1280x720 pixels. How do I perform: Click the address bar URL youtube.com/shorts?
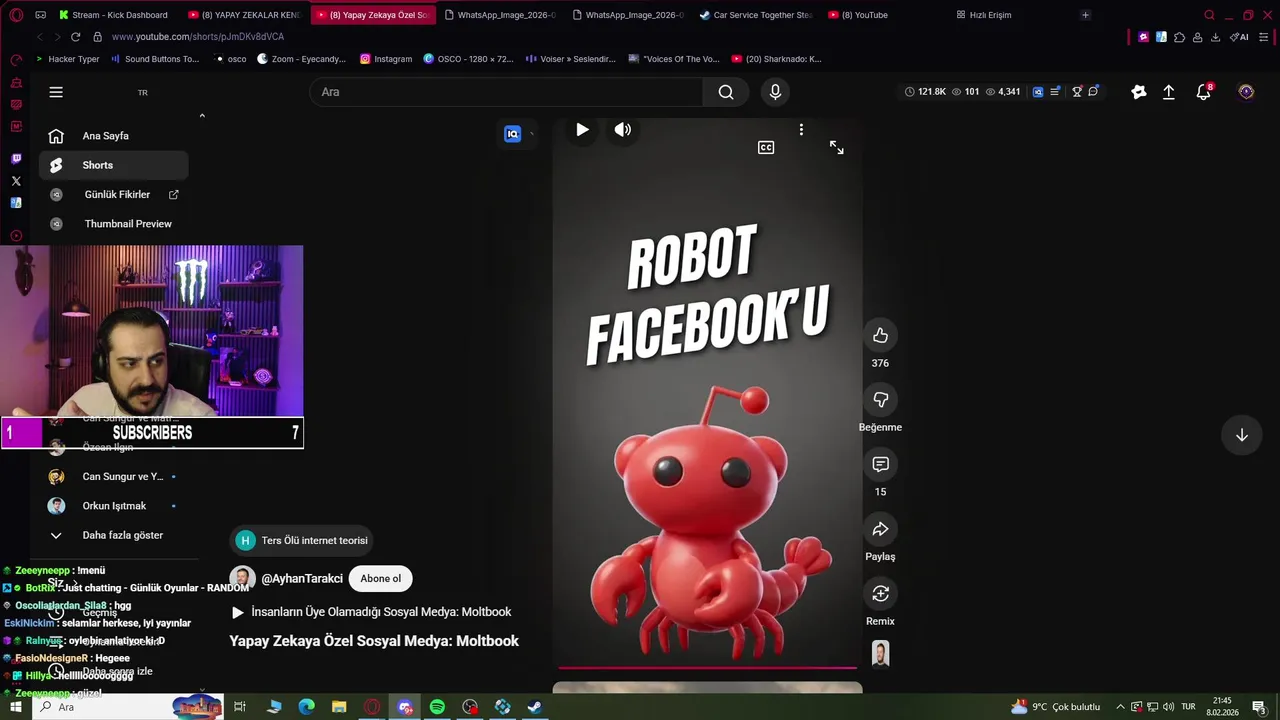coord(198,37)
